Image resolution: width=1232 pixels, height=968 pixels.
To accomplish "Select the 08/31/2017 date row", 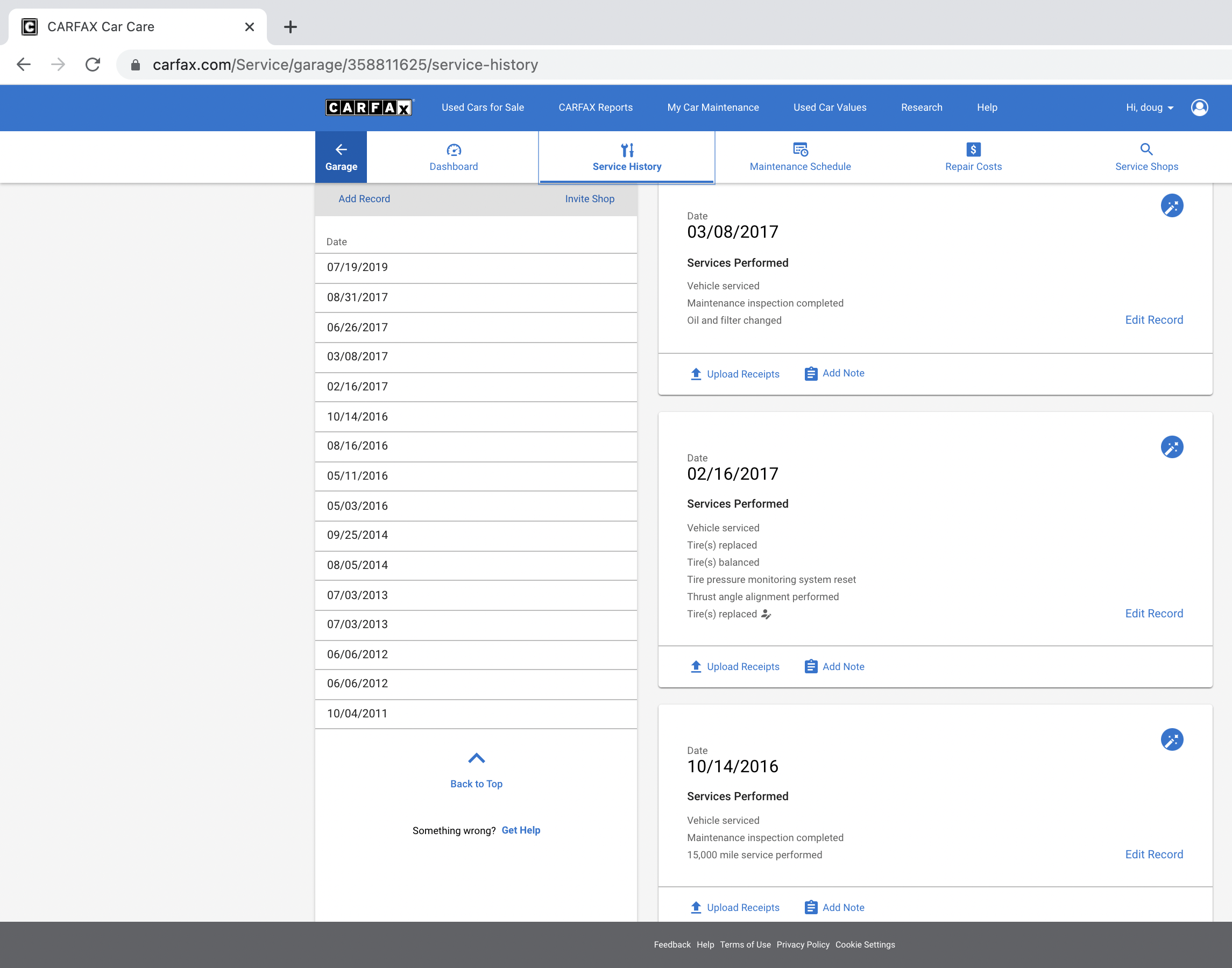I will (x=476, y=297).
